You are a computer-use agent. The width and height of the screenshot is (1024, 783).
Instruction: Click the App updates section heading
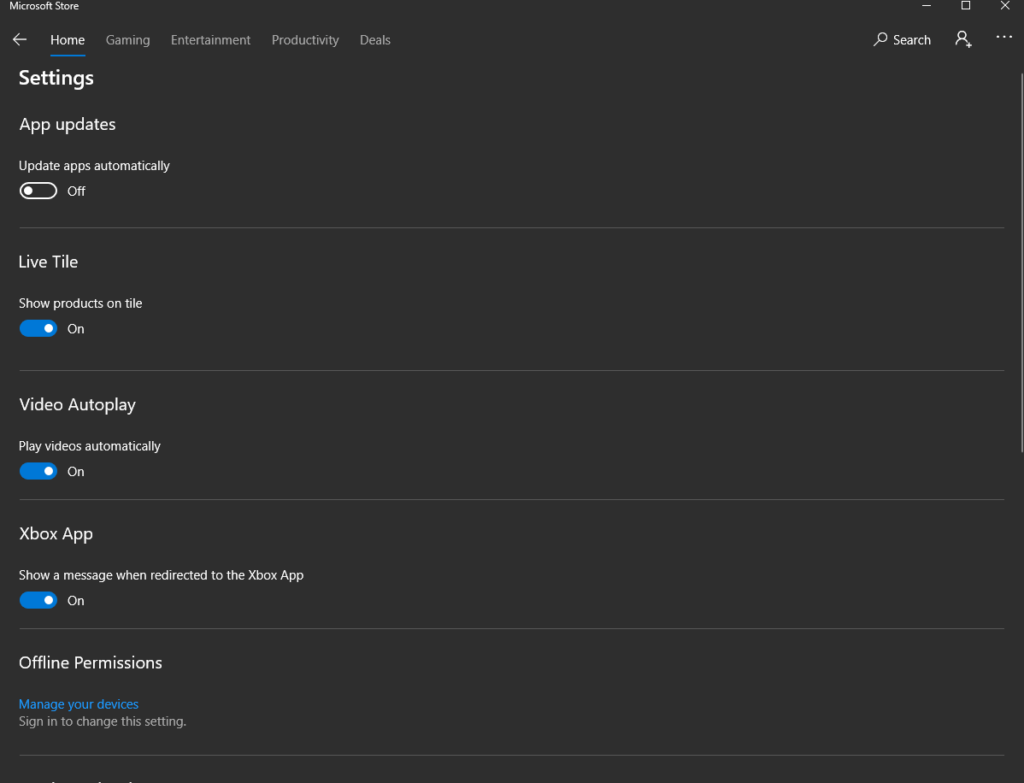pos(67,124)
